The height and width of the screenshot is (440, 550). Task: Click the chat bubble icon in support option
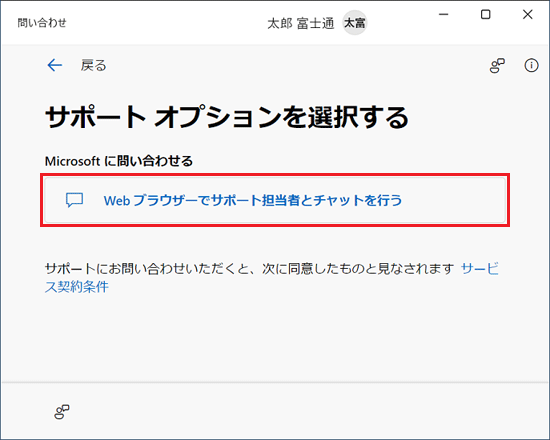(x=74, y=200)
